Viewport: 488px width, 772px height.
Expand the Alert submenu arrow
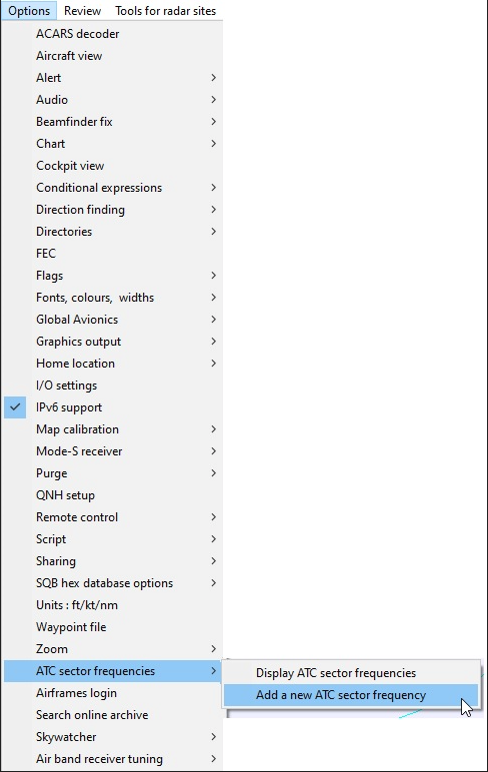pyautogui.click(x=213, y=78)
